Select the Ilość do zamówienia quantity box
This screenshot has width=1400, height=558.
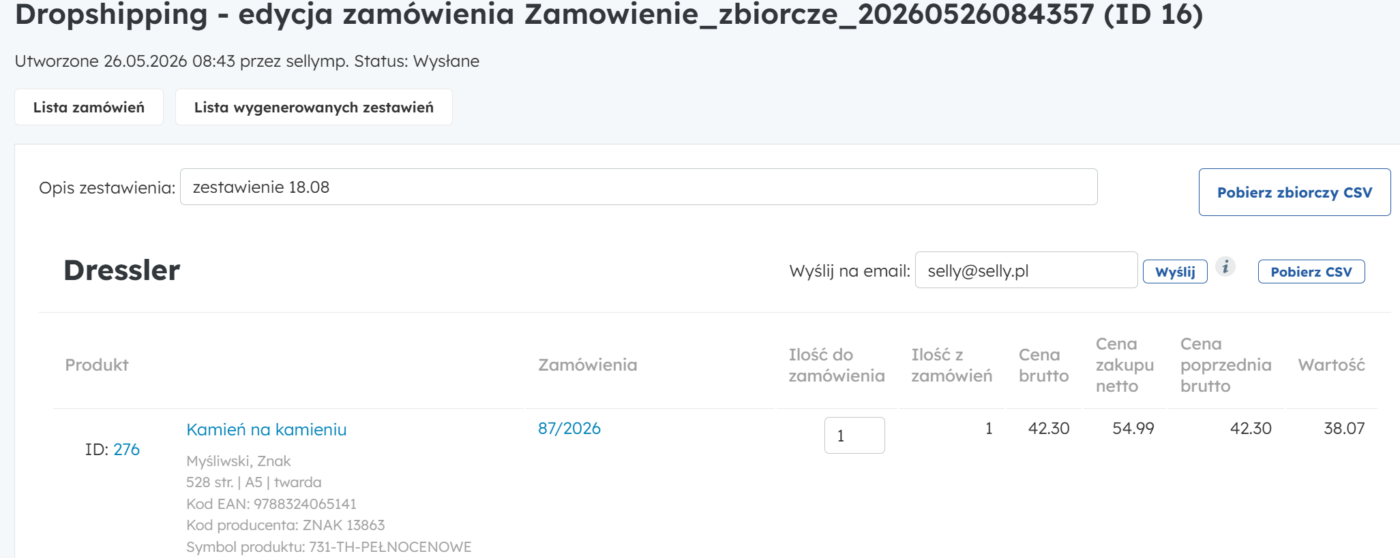tap(854, 435)
